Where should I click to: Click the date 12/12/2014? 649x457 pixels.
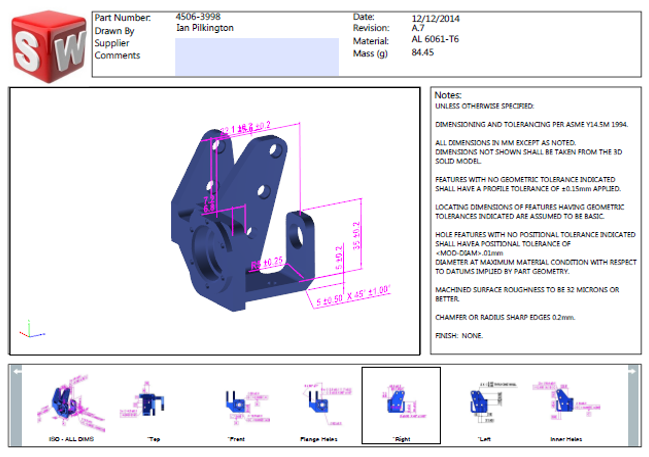tap(437, 18)
